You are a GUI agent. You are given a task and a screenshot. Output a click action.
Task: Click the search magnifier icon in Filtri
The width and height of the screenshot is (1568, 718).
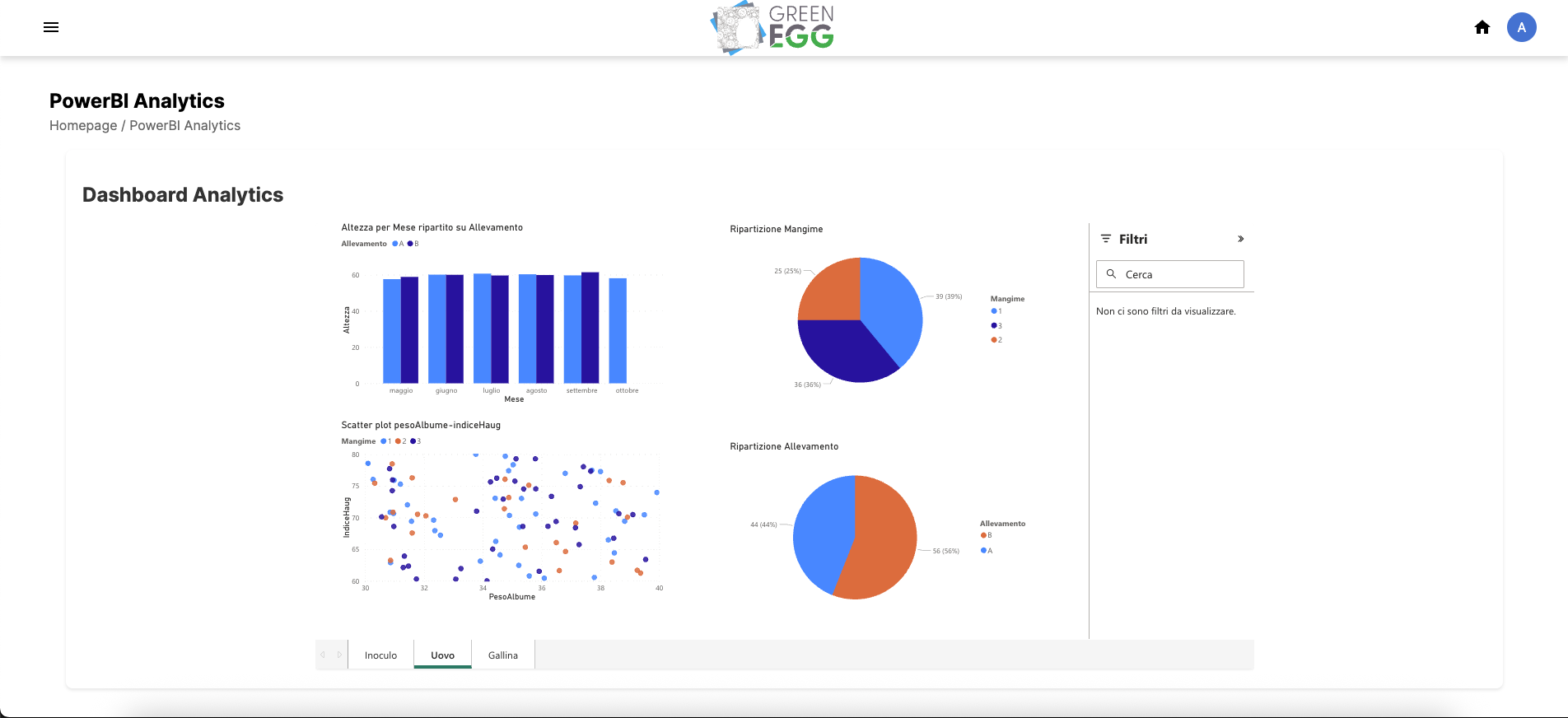click(1111, 274)
